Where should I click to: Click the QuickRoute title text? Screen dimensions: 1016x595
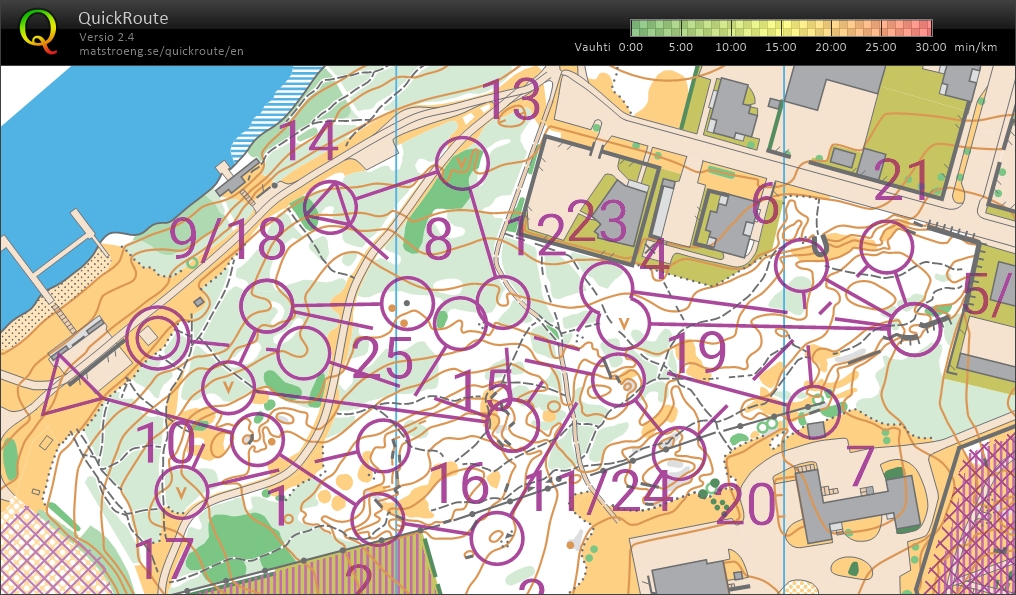(123, 19)
